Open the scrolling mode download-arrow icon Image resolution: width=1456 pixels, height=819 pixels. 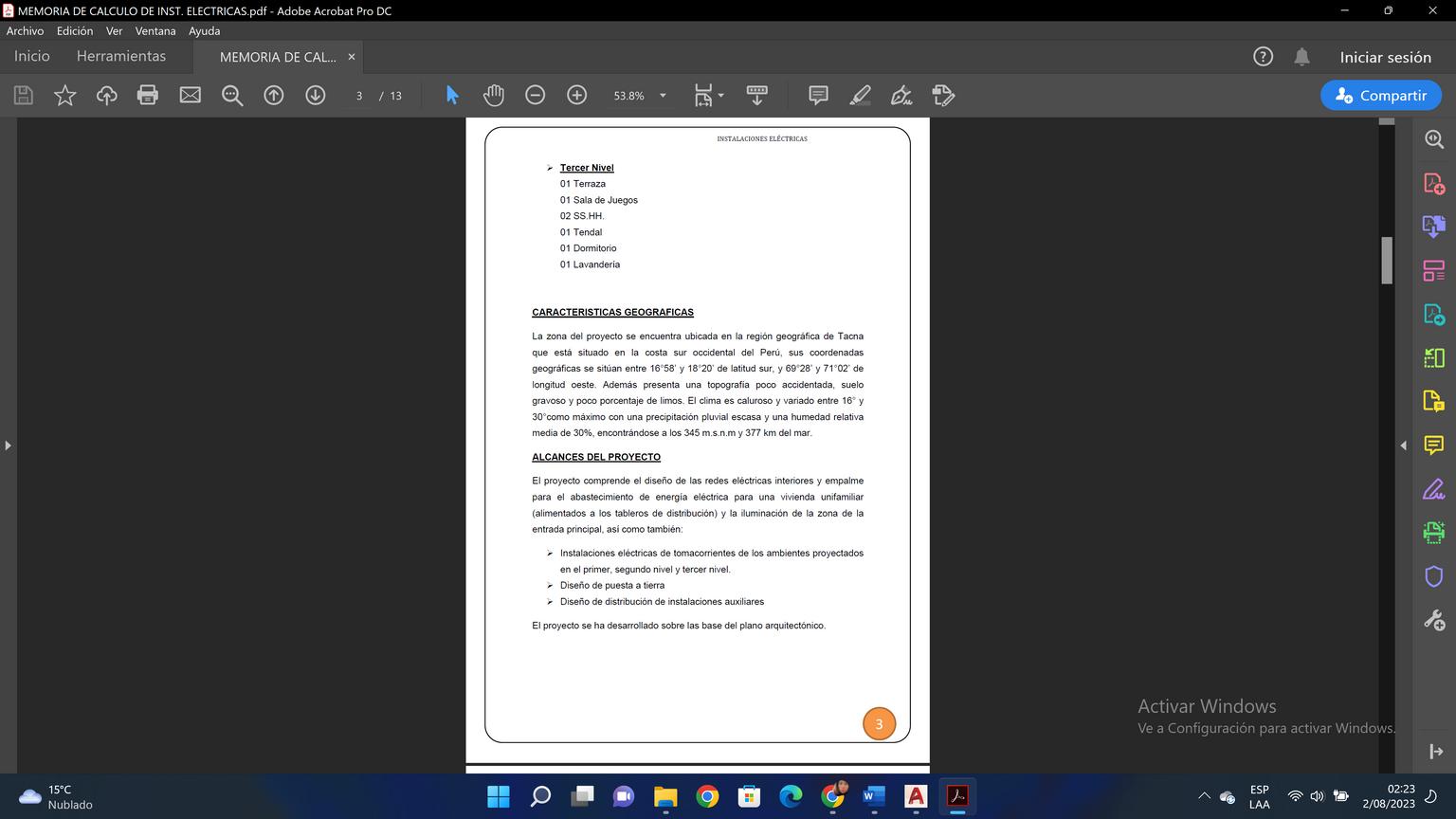(x=757, y=95)
